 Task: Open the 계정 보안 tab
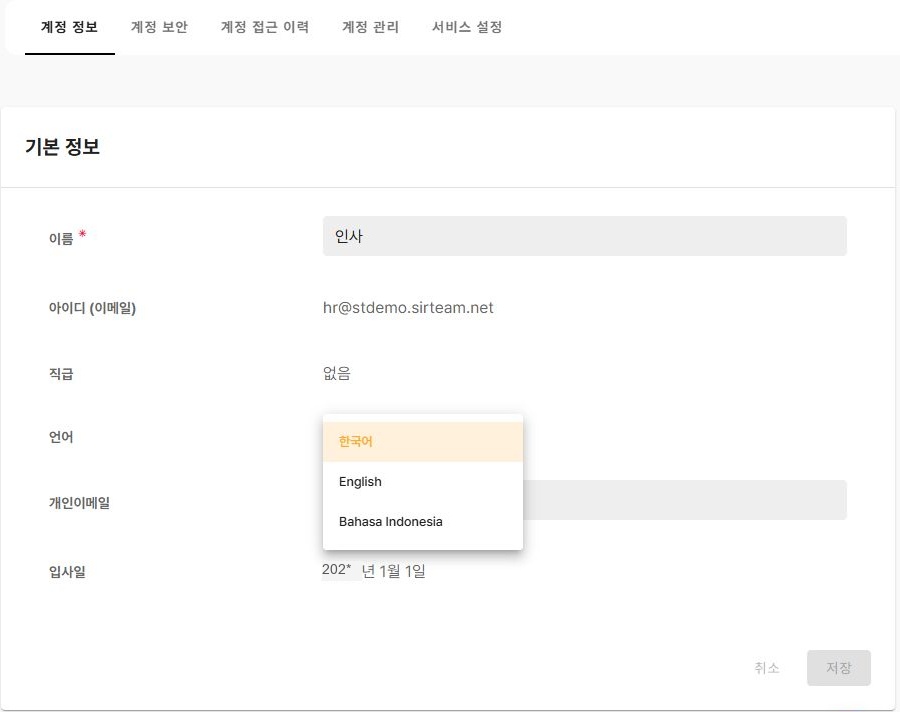159,27
